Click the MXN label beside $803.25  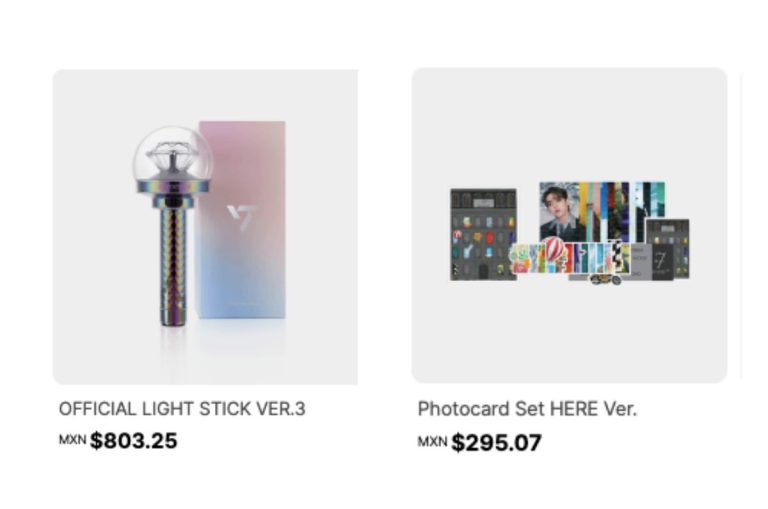(x=72, y=439)
